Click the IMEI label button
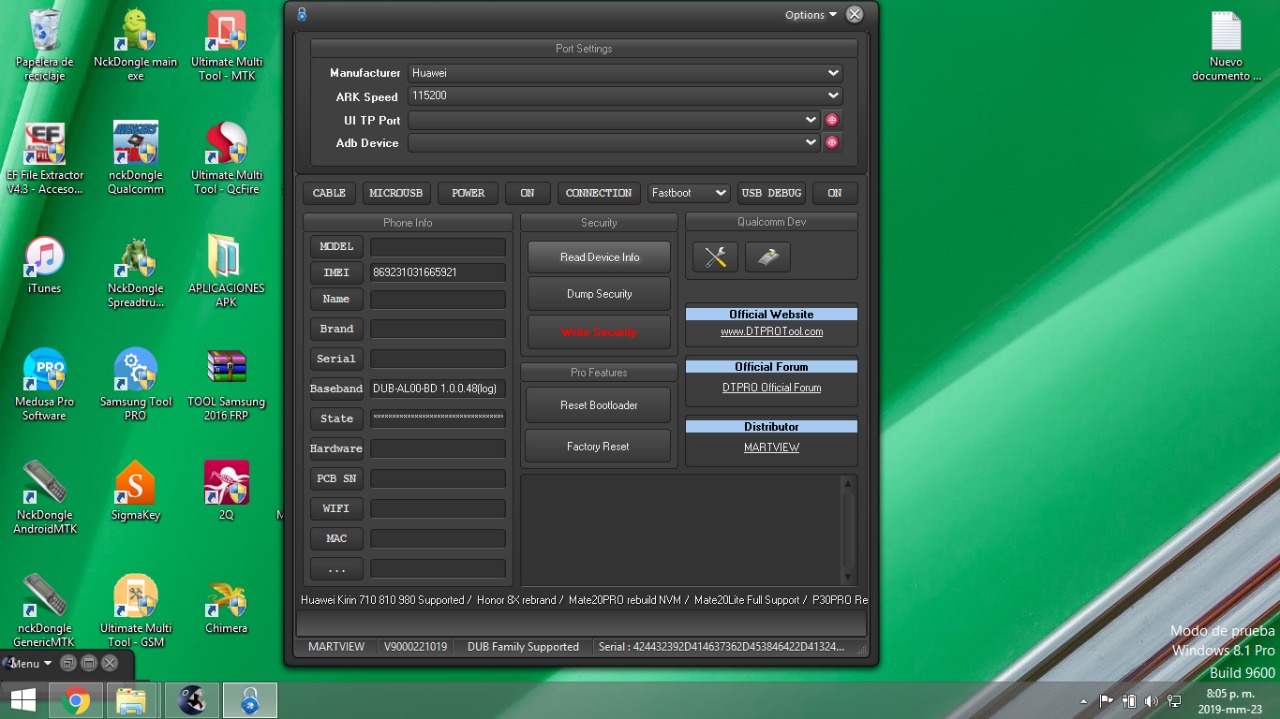This screenshot has width=1280, height=719. pyautogui.click(x=336, y=272)
